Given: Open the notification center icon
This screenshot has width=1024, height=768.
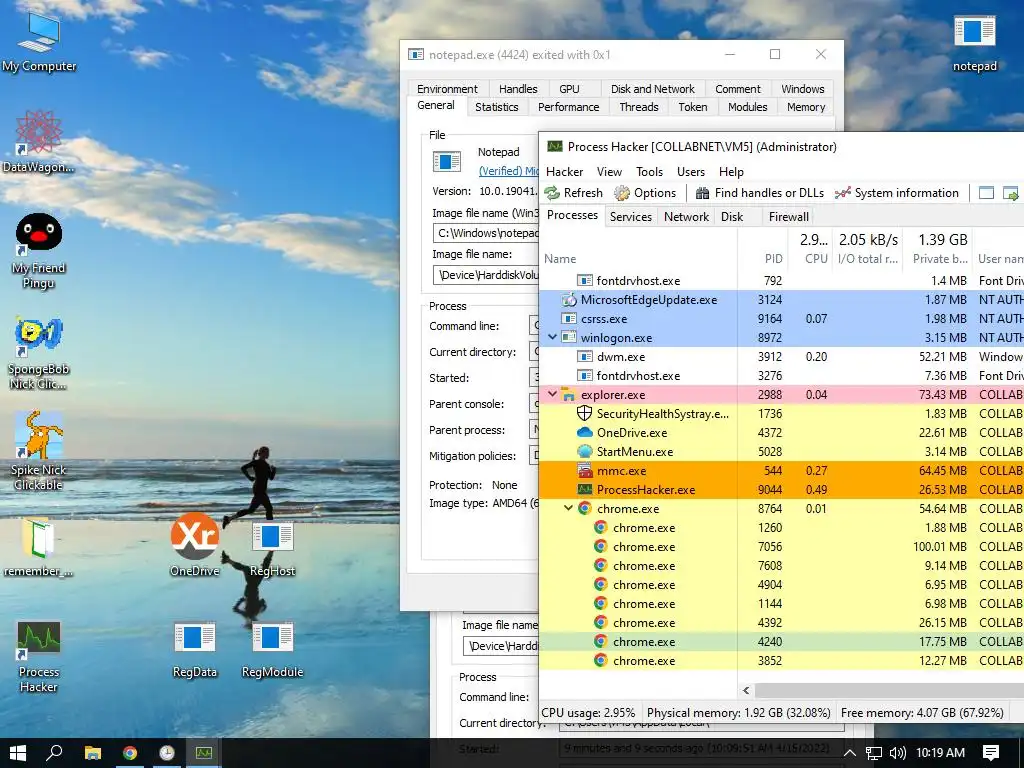Looking at the screenshot, I should (x=991, y=753).
